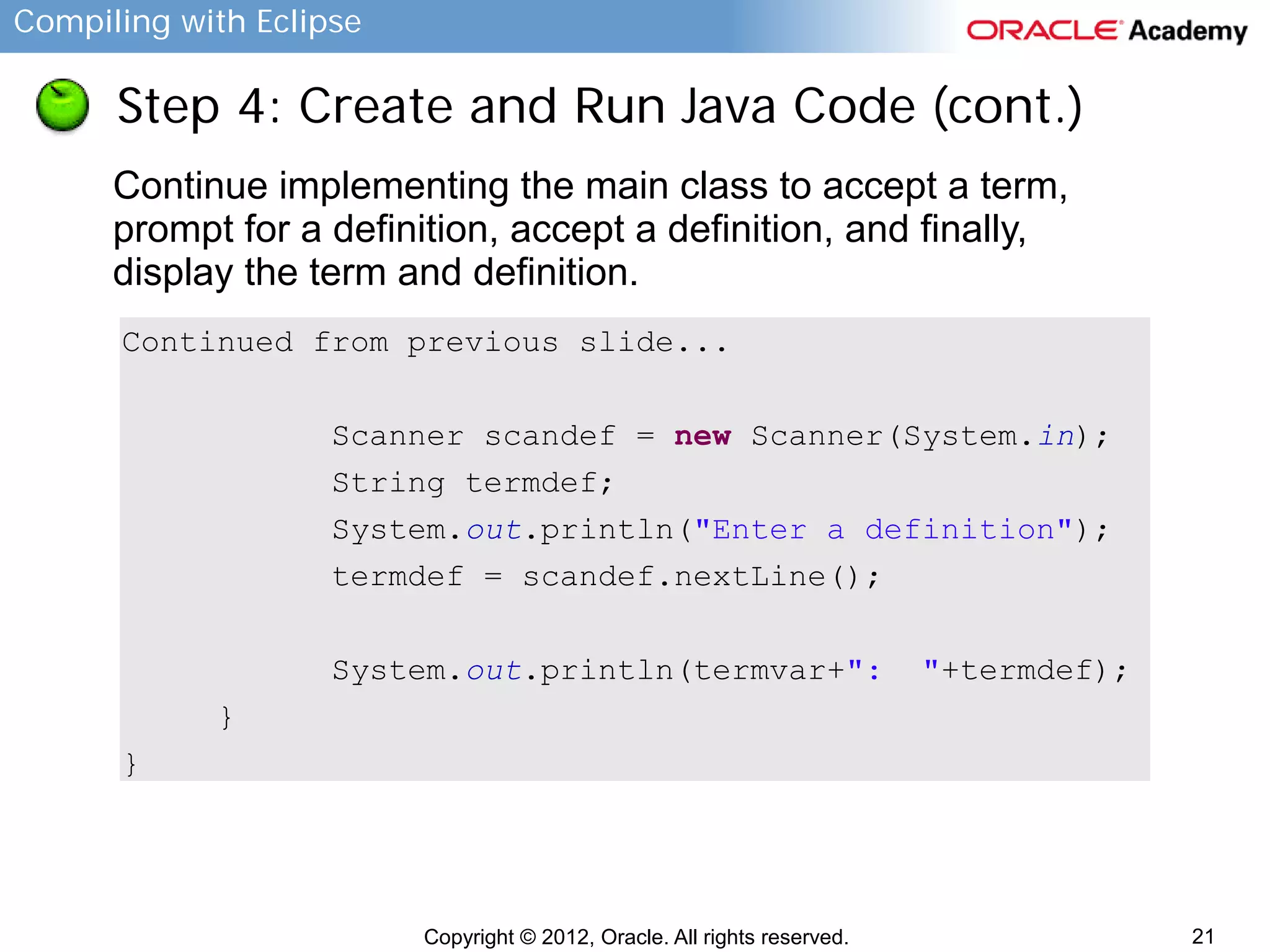The height and width of the screenshot is (952, 1270).
Task: Click the copyright notice text
Action: pyautogui.click(x=636, y=937)
